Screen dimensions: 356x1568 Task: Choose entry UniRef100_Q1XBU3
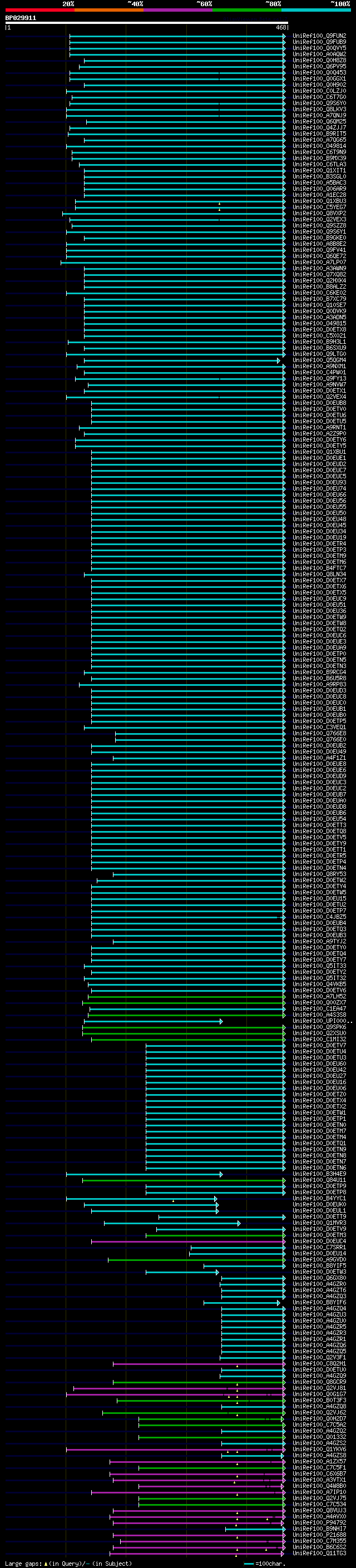[319, 201]
